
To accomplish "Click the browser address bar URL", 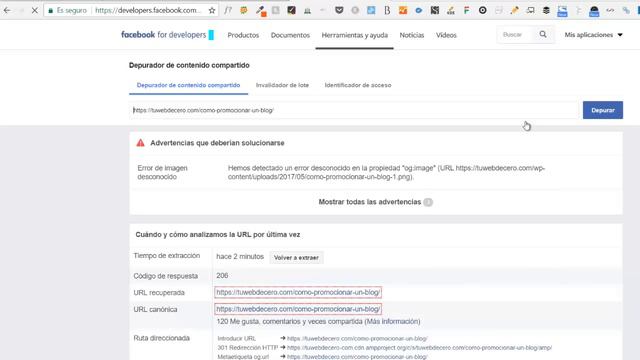I will [148, 11].
